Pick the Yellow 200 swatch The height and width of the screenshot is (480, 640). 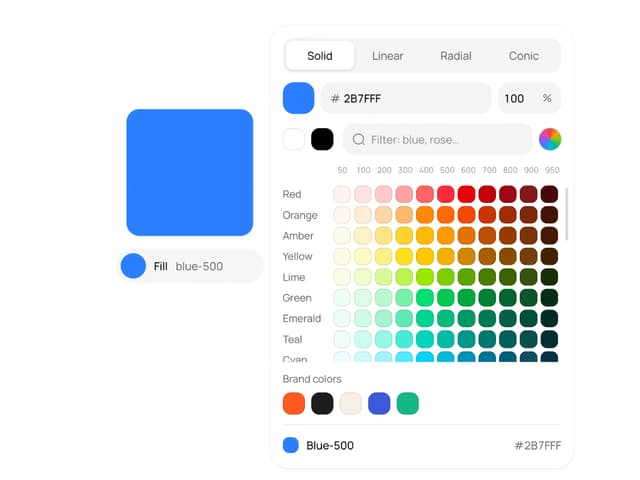(383, 256)
